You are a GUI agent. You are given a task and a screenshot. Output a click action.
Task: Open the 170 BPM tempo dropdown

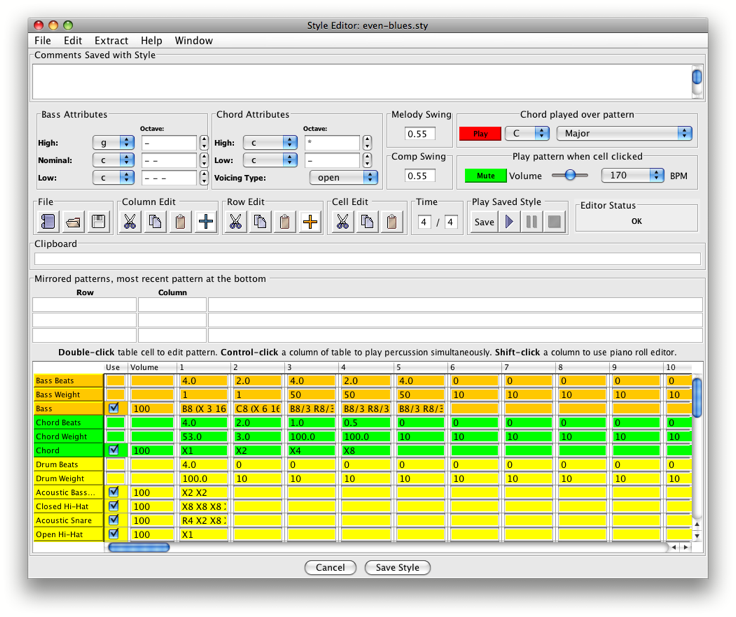tap(632, 175)
